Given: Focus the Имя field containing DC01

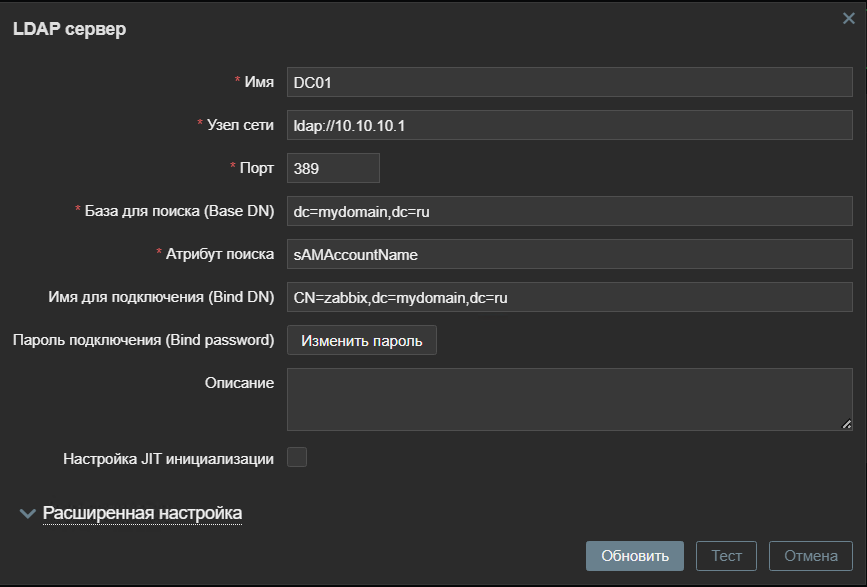Looking at the screenshot, I should 568,82.
